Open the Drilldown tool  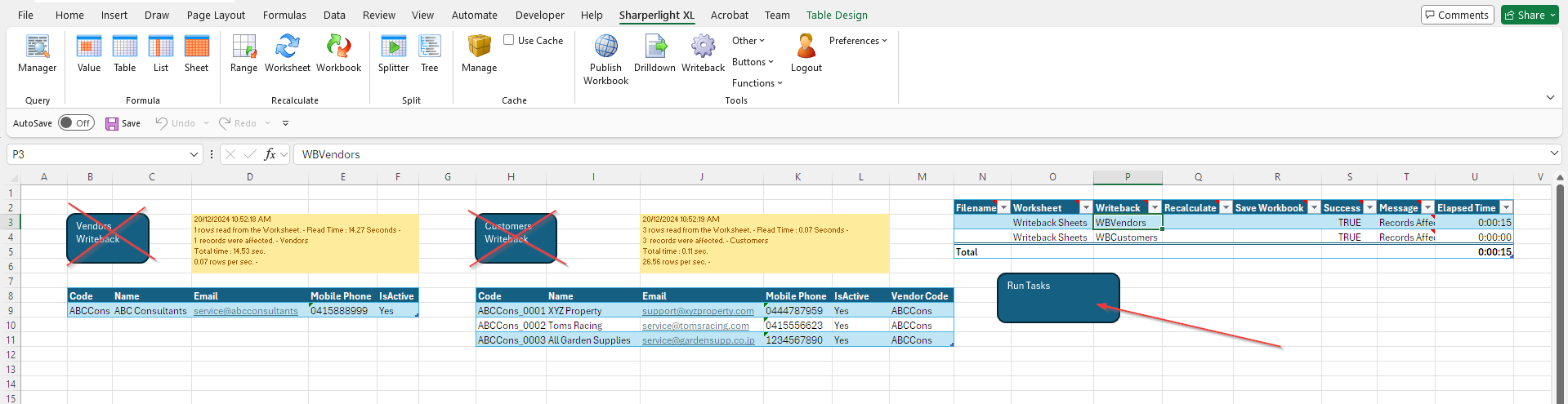pyautogui.click(x=655, y=54)
